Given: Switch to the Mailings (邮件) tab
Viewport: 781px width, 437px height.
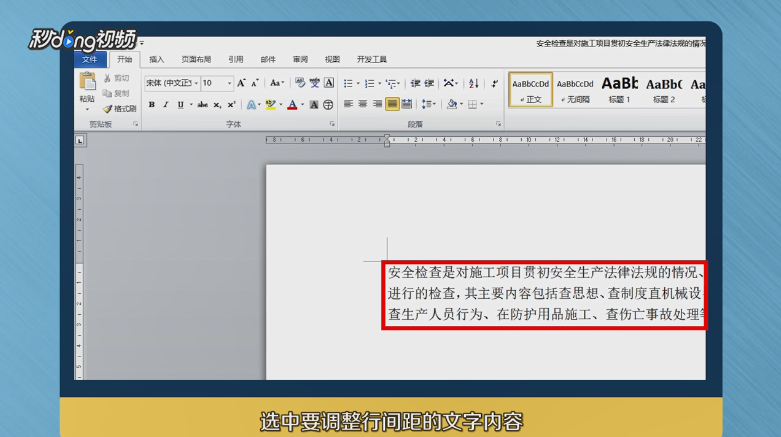Looking at the screenshot, I should [268, 59].
